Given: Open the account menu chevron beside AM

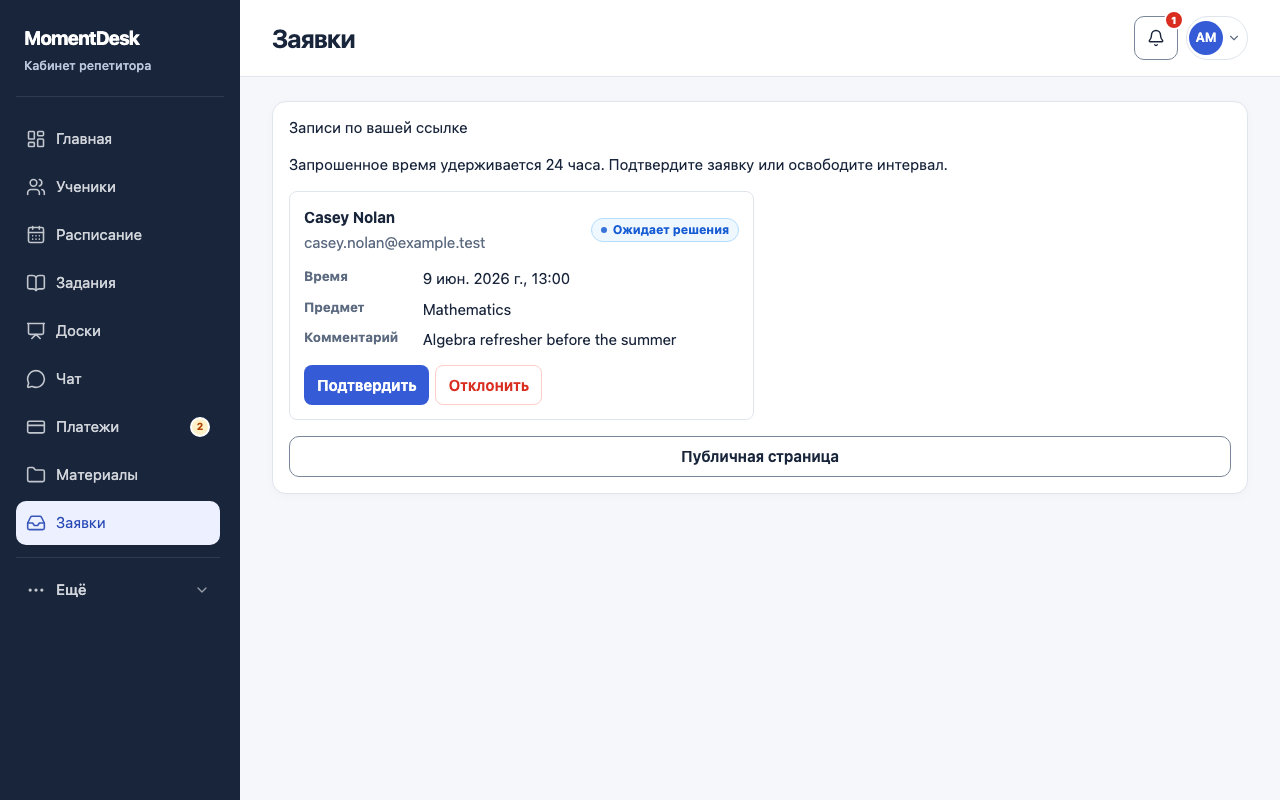Looking at the screenshot, I should [1234, 38].
